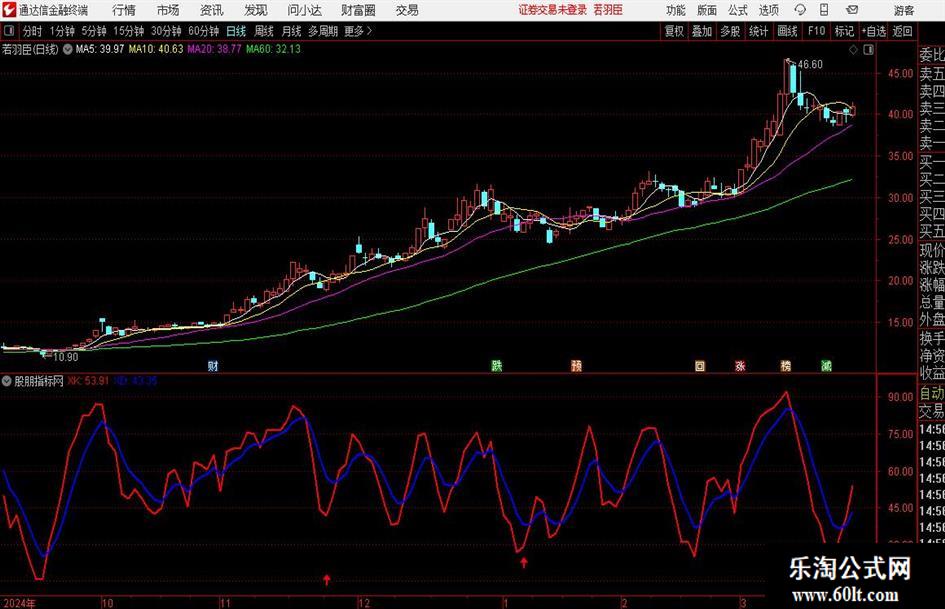Click the MA20: 38.77 indicator value
This screenshot has width=945, height=609.
tap(215, 49)
